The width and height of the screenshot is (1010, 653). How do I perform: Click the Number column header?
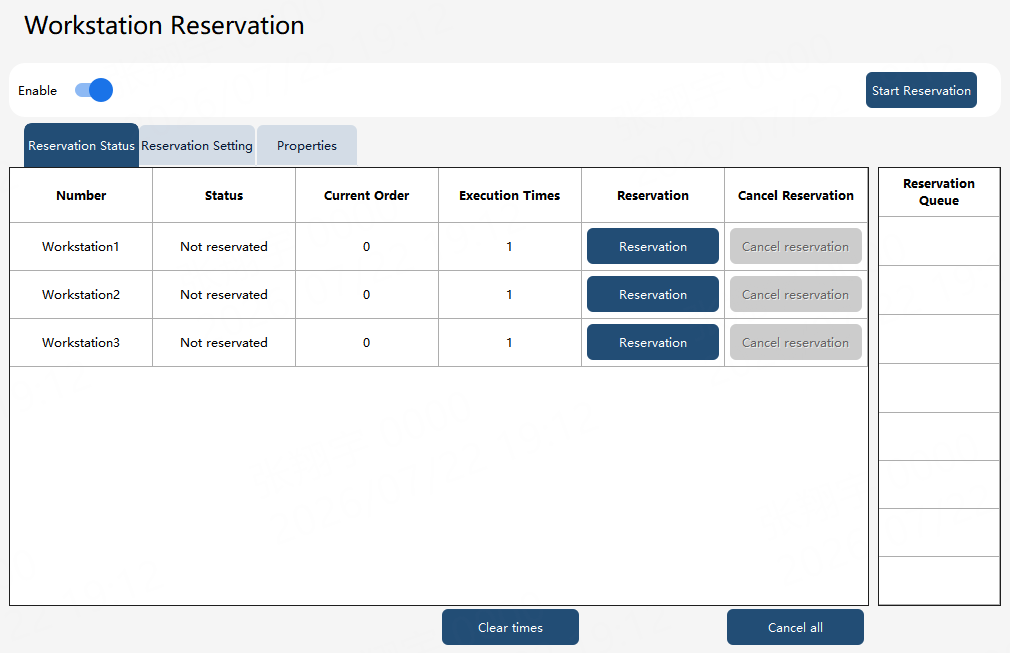(x=81, y=196)
